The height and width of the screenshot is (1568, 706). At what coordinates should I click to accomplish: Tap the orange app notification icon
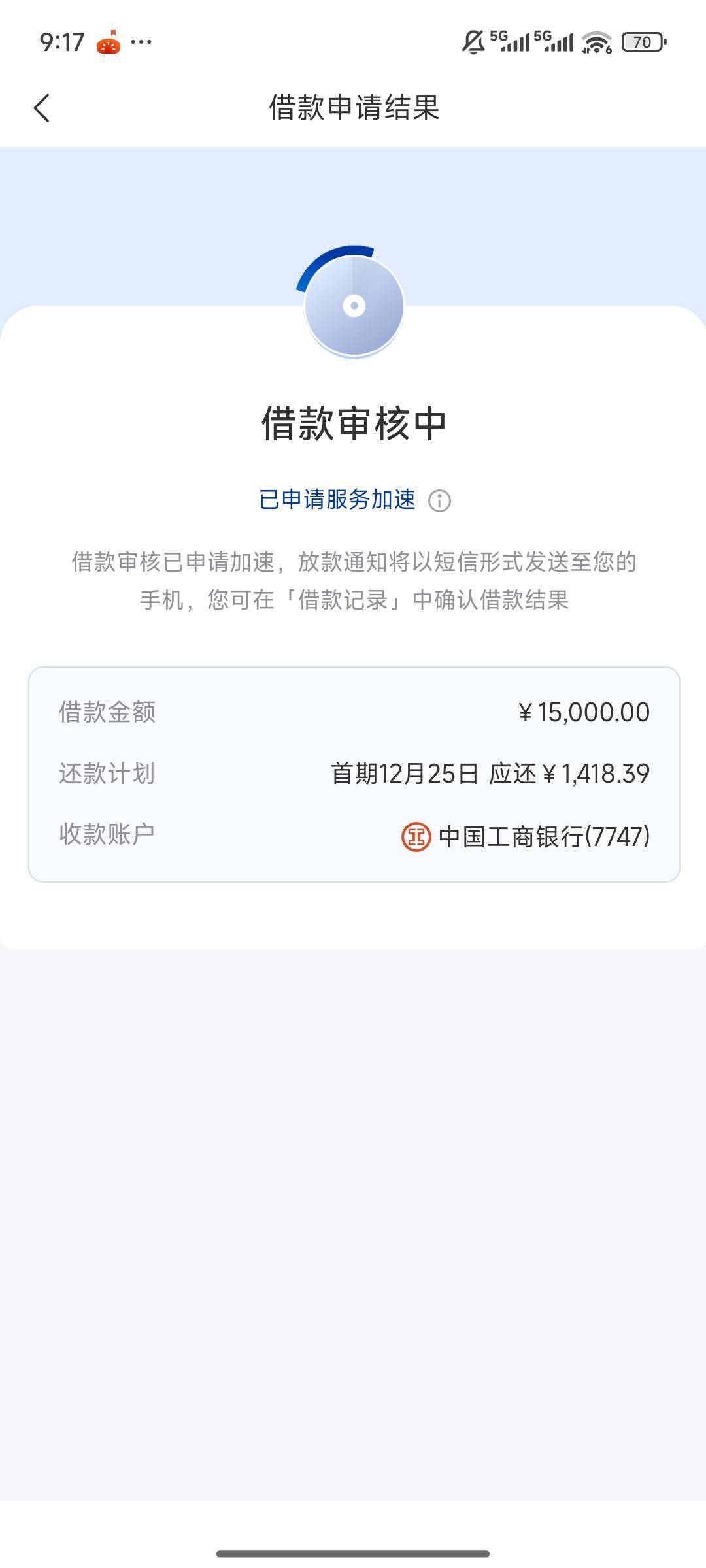tap(109, 43)
